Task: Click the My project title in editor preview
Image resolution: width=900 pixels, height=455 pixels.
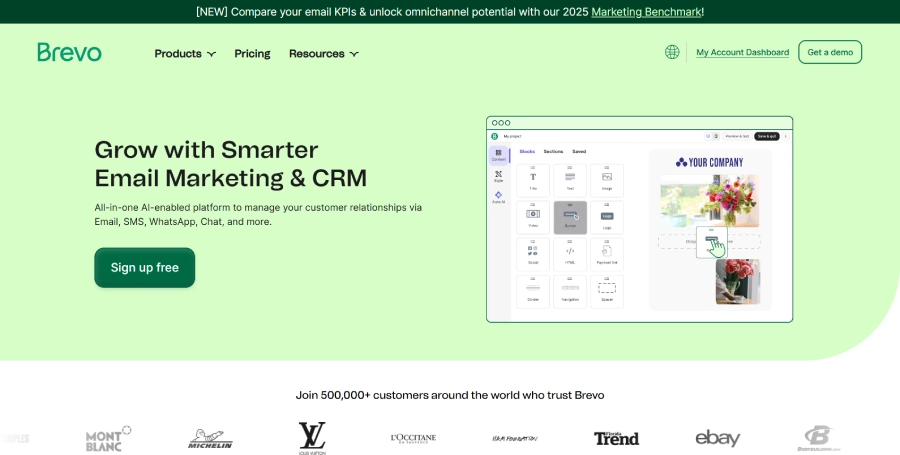Action: click(x=512, y=136)
